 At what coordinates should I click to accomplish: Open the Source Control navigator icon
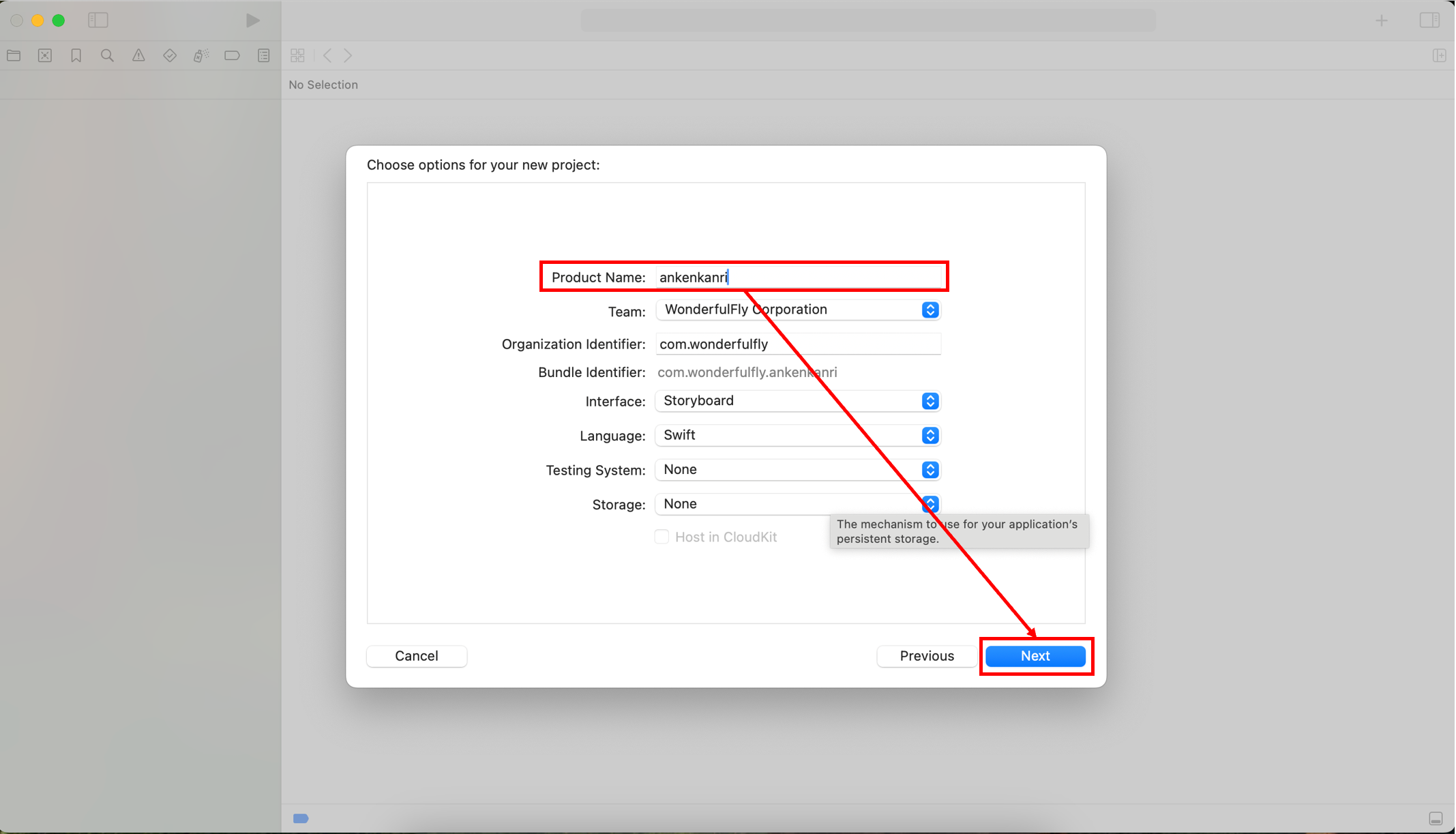(x=45, y=55)
